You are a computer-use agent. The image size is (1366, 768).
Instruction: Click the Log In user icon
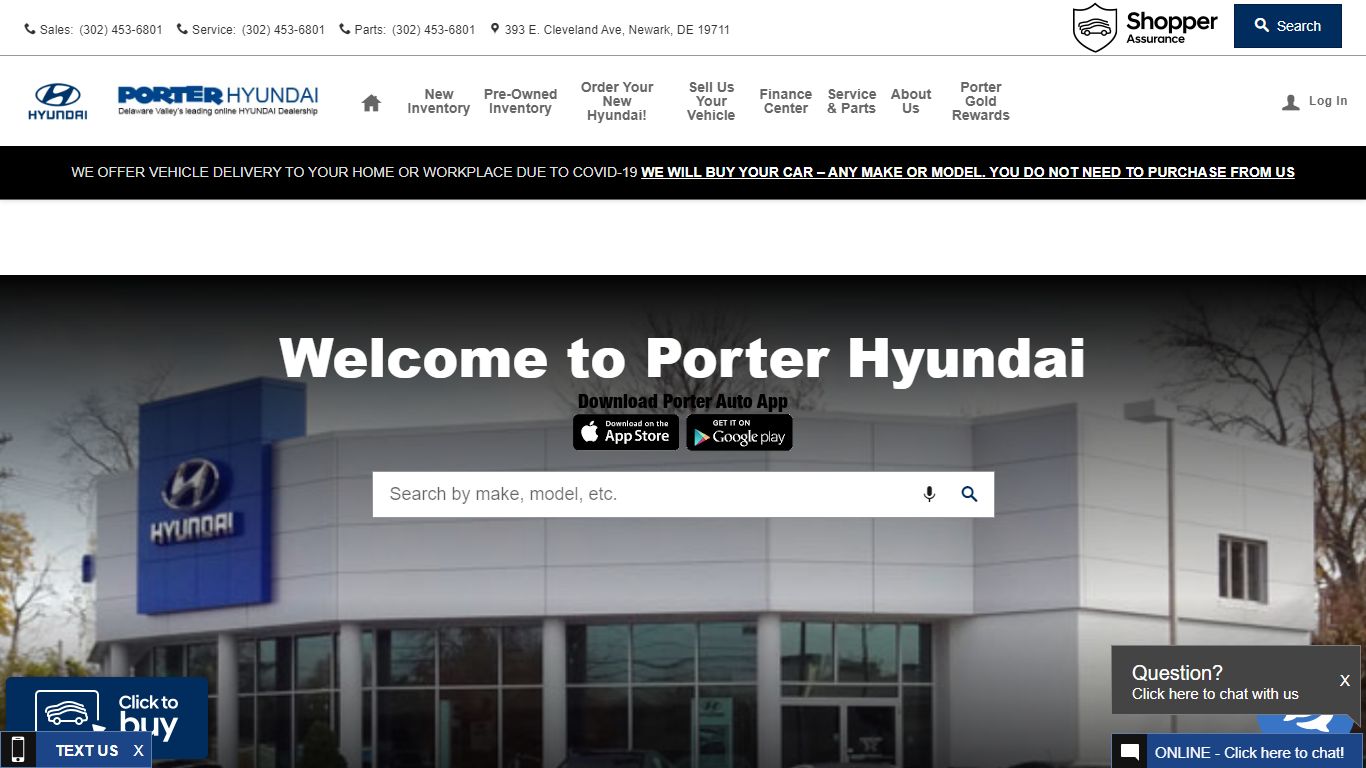click(1291, 102)
